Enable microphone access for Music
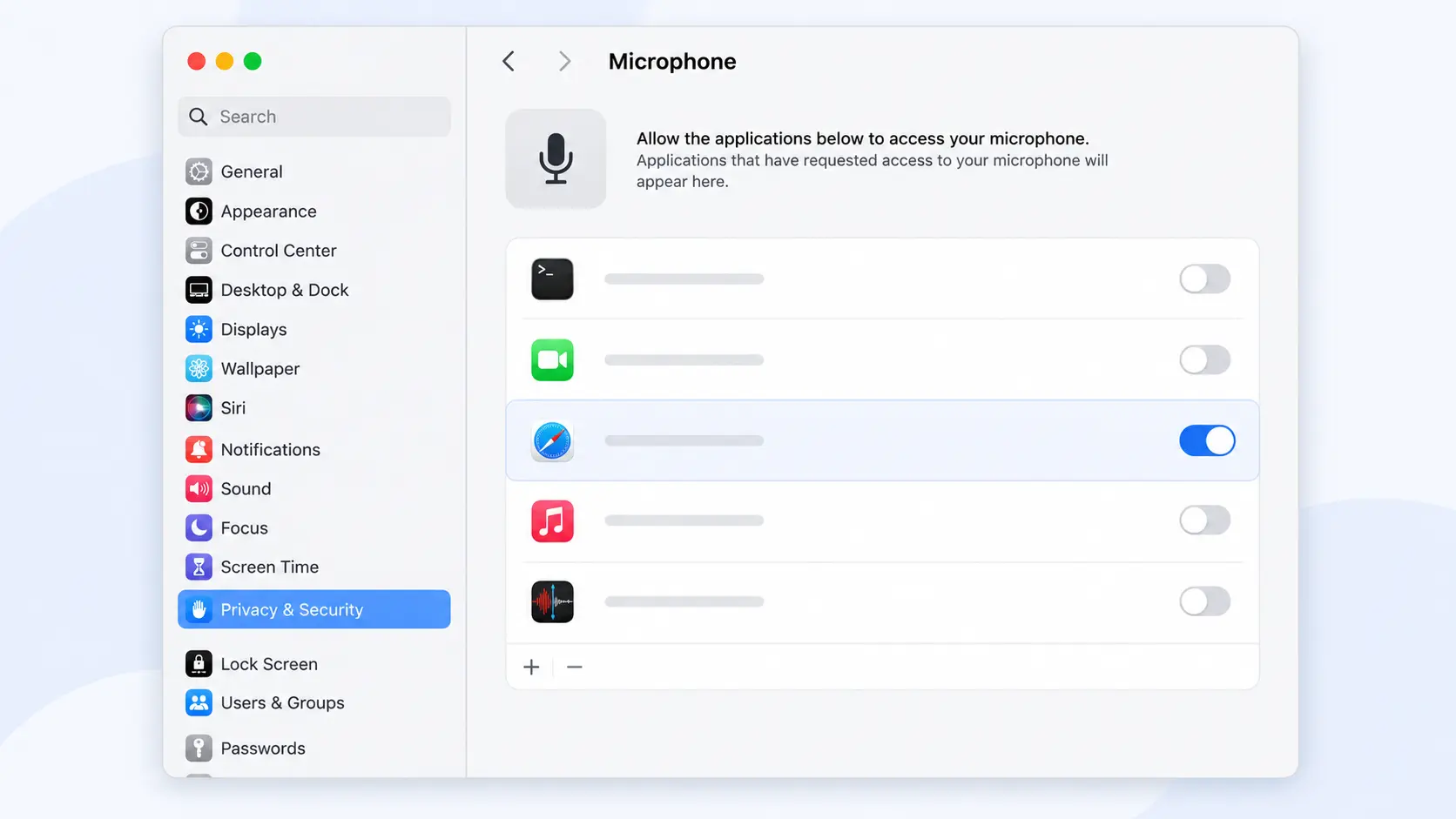Viewport: 1456px width, 819px height. coord(1204,520)
